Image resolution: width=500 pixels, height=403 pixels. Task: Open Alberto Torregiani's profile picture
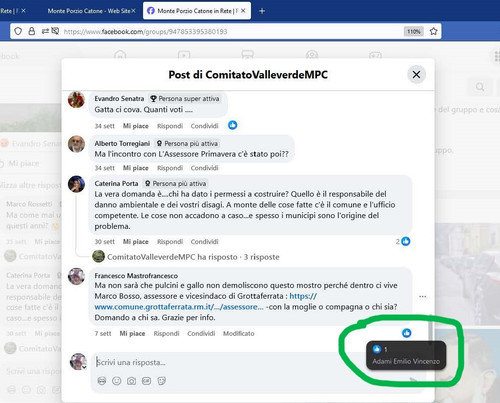pyautogui.click(x=76, y=144)
